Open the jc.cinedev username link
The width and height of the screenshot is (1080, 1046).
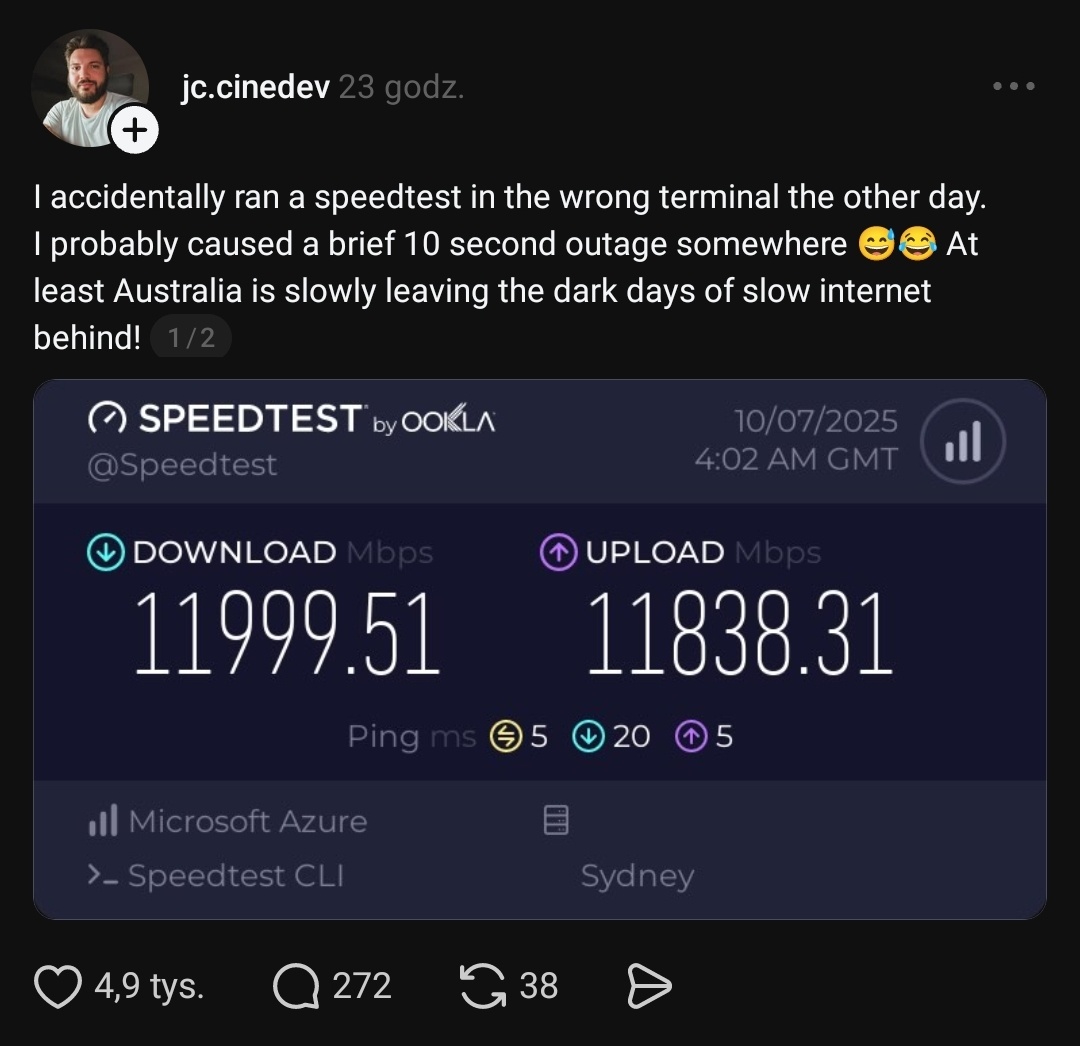255,88
